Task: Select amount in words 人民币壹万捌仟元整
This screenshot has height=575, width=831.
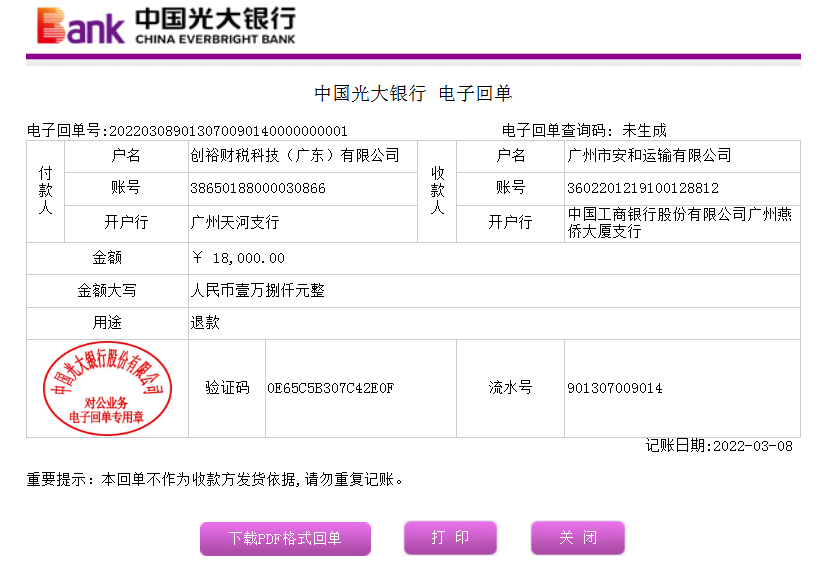Action: point(258,290)
